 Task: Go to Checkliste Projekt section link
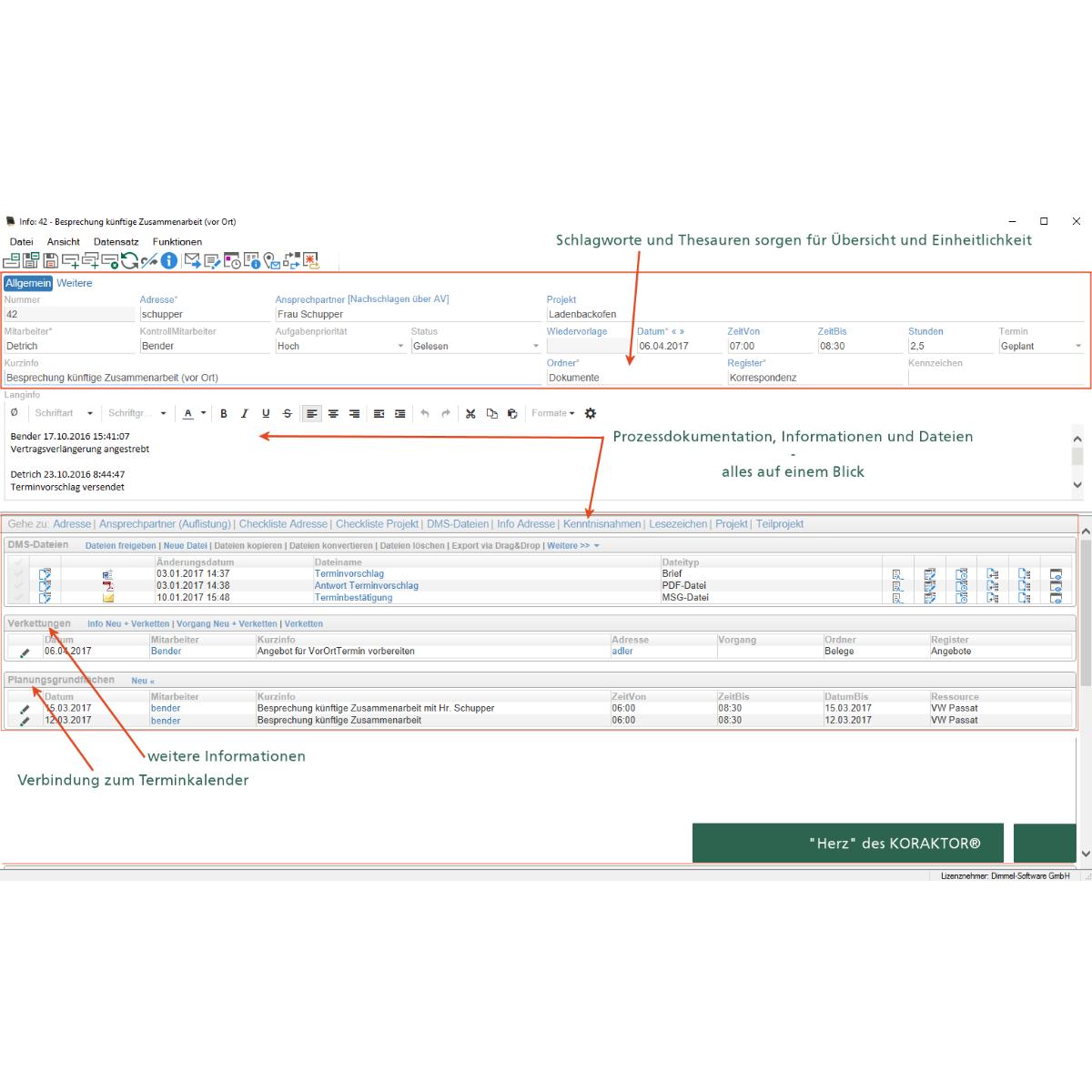point(377,524)
